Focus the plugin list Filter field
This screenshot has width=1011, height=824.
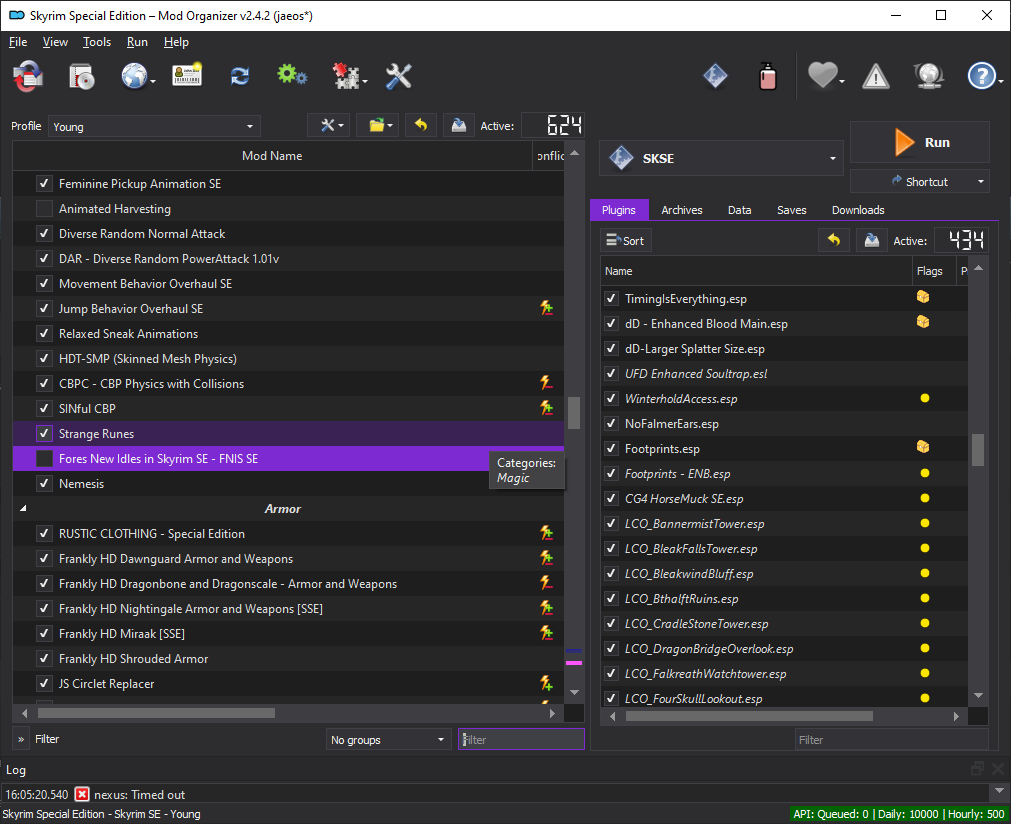(891, 740)
